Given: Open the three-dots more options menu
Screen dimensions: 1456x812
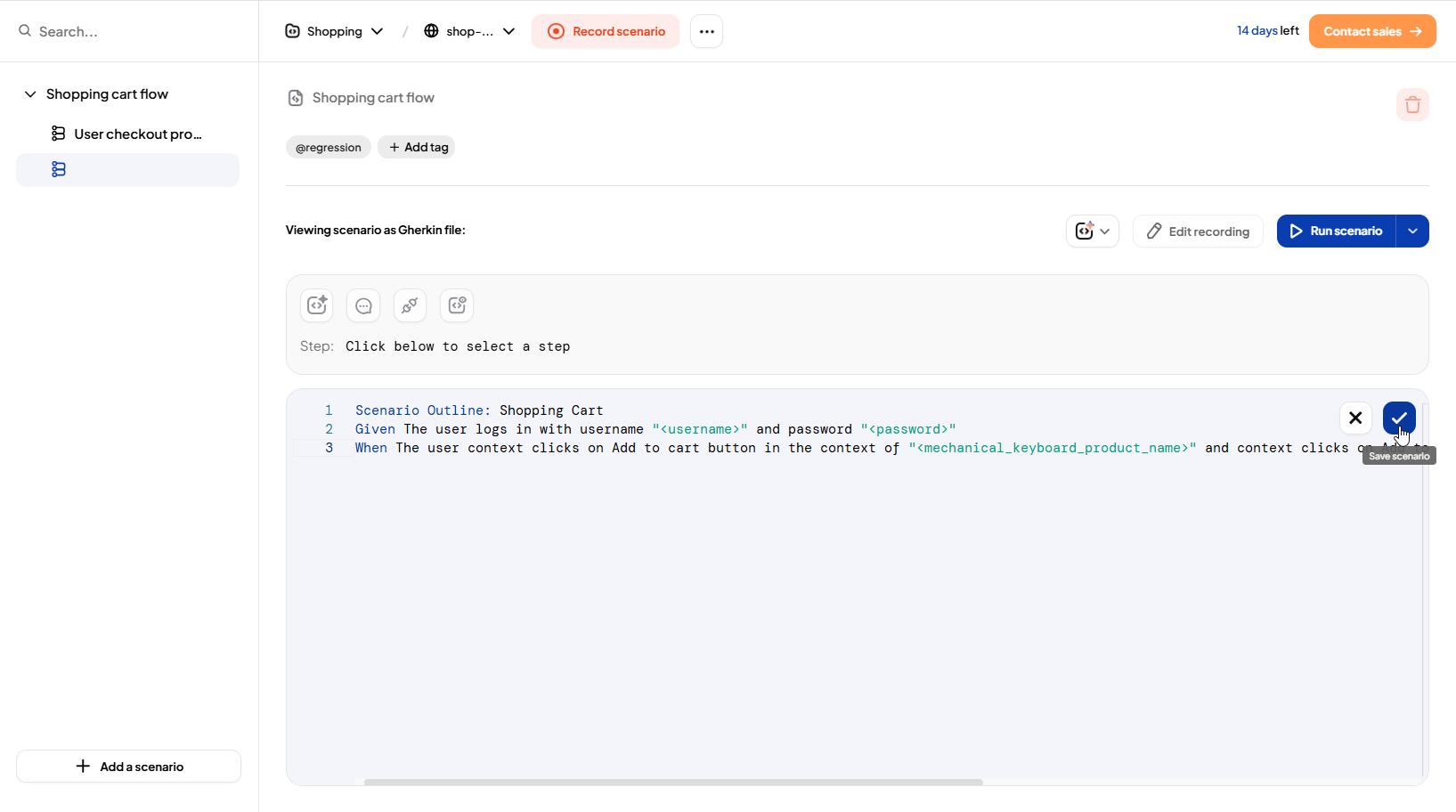Looking at the screenshot, I should tap(706, 31).
